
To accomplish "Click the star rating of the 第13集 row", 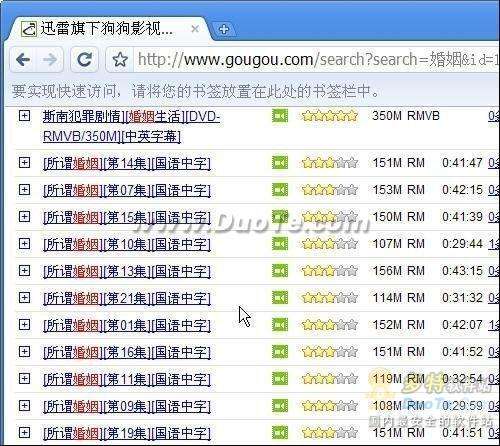I will (330, 271).
